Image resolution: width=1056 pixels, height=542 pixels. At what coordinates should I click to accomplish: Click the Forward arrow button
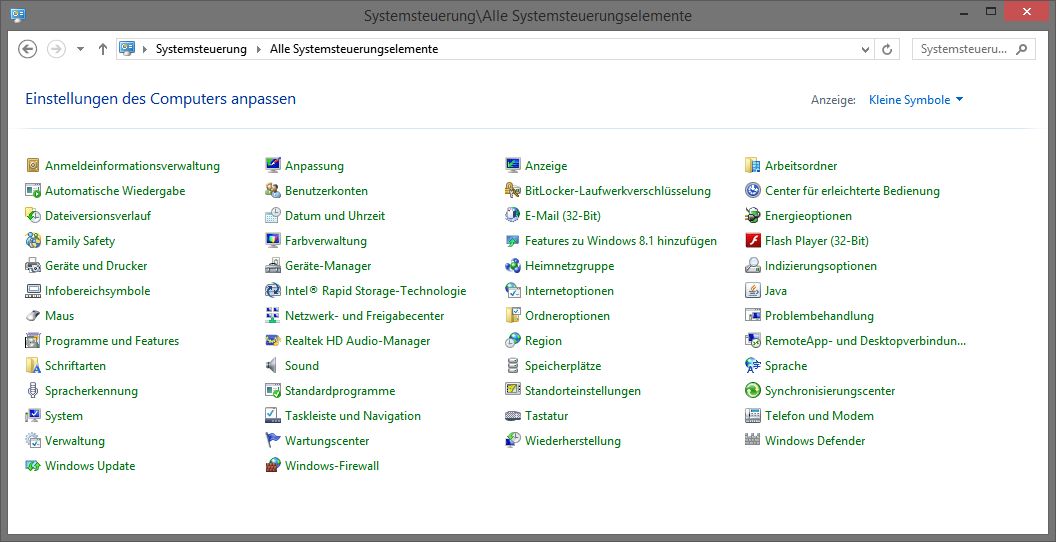pos(57,49)
